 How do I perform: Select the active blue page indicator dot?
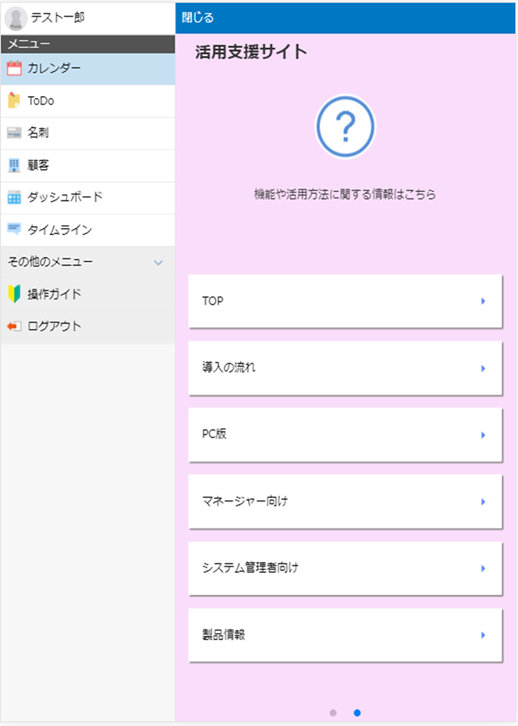click(357, 713)
